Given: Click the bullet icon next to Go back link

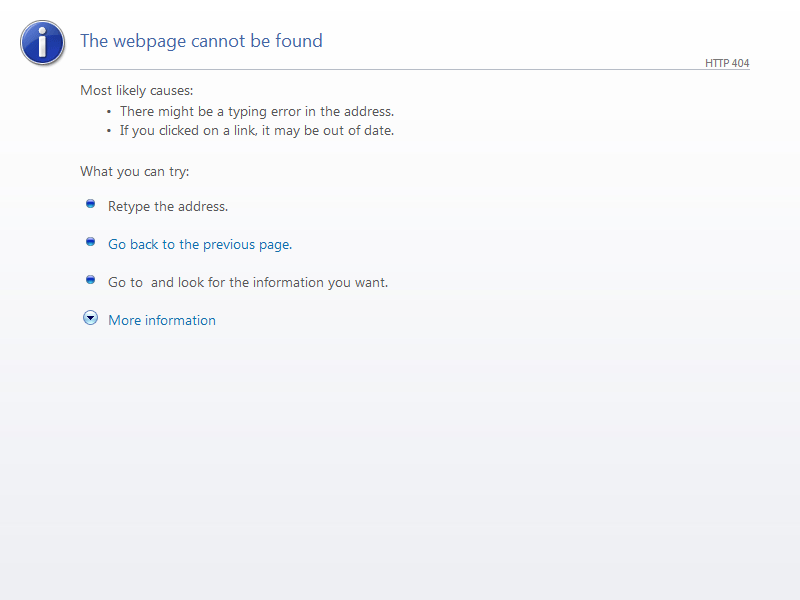Looking at the screenshot, I should tap(90, 242).
